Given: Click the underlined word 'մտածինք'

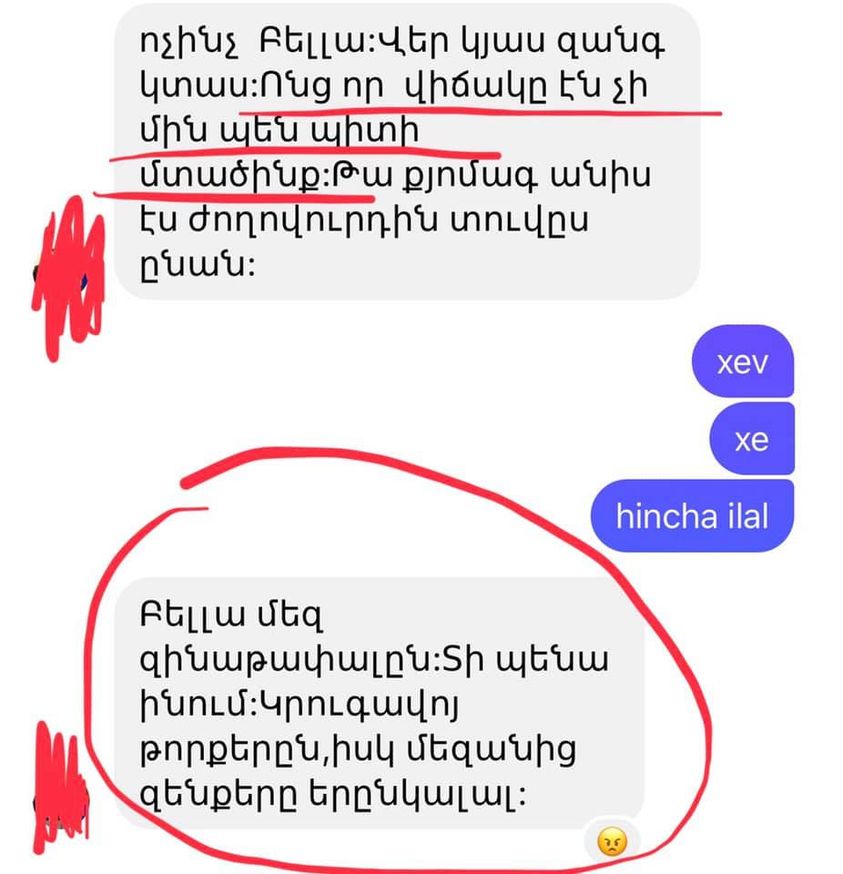Looking at the screenshot, I should [230, 176].
